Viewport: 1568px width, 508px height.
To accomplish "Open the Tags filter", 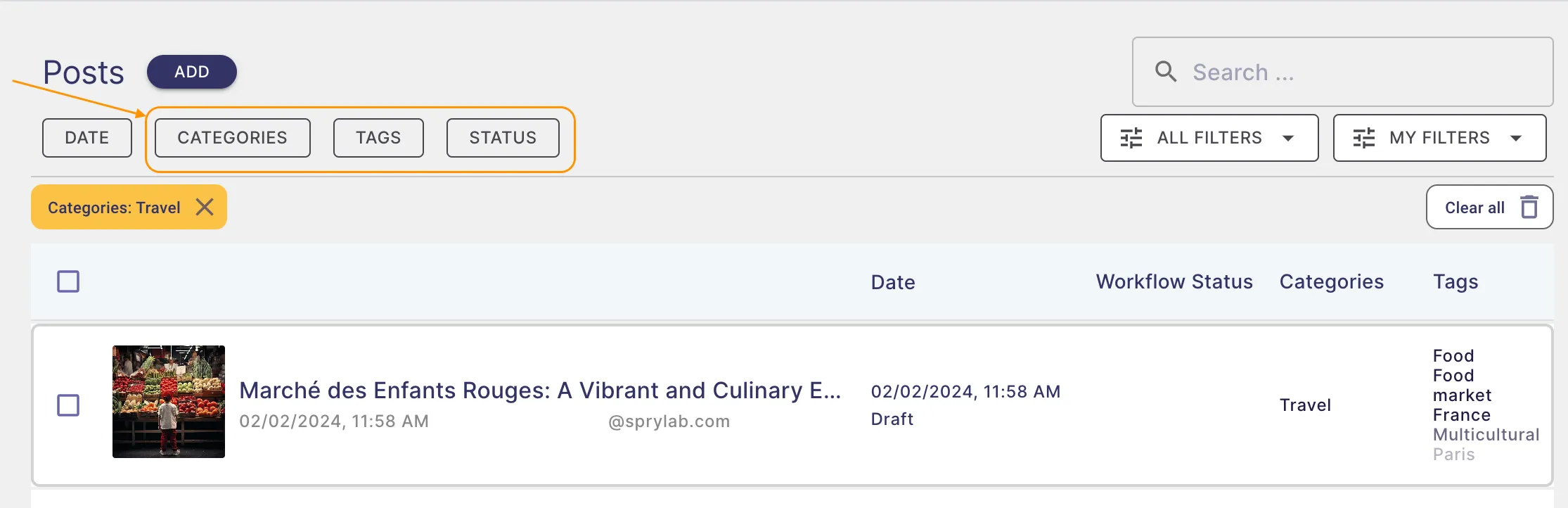I will click(x=378, y=138).
